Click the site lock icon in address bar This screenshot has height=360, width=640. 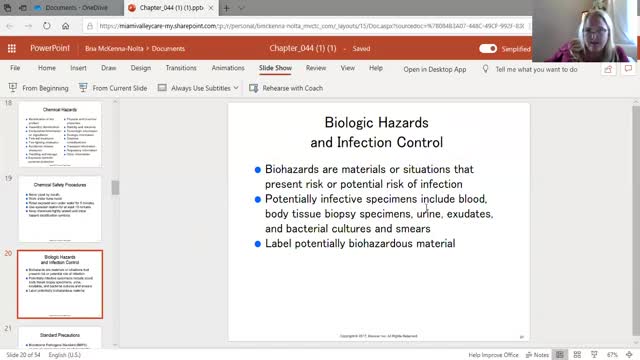[90, 26]
